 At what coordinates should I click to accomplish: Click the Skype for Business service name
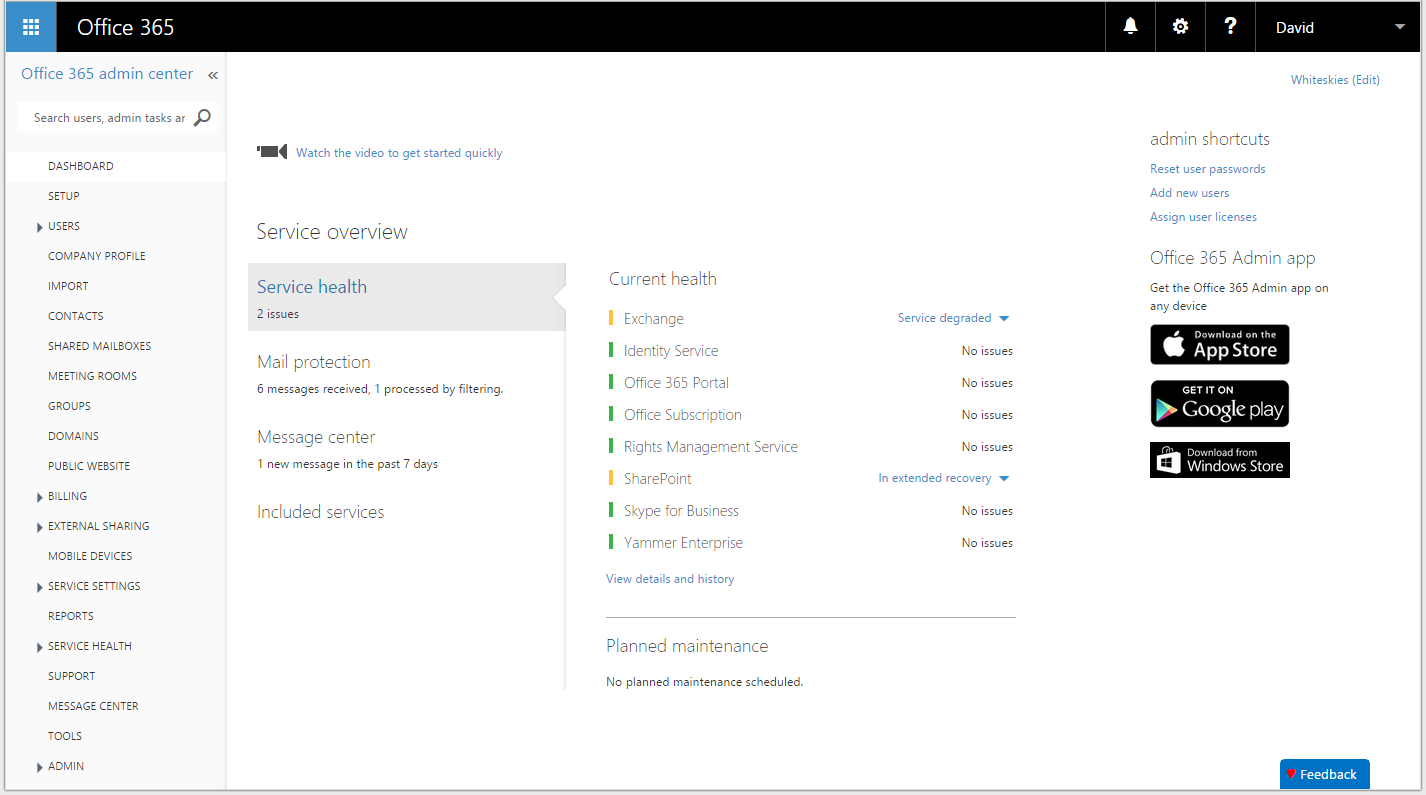(x=681, y=511)
